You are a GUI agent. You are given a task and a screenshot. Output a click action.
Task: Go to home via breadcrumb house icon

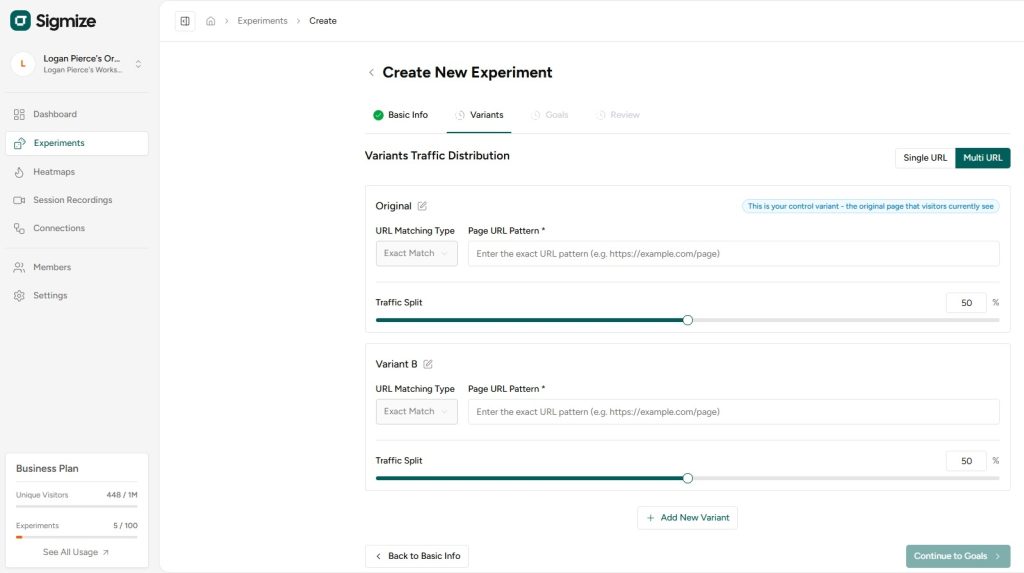[x=211, y=21]
